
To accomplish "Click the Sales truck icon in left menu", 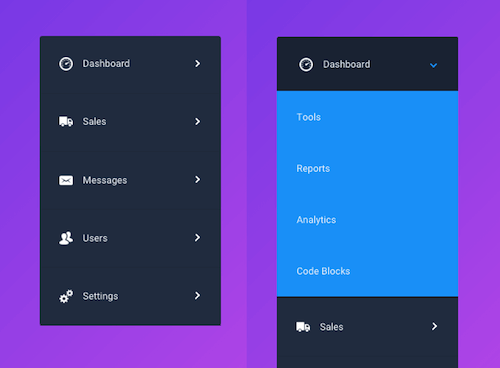I will [66, 122].
